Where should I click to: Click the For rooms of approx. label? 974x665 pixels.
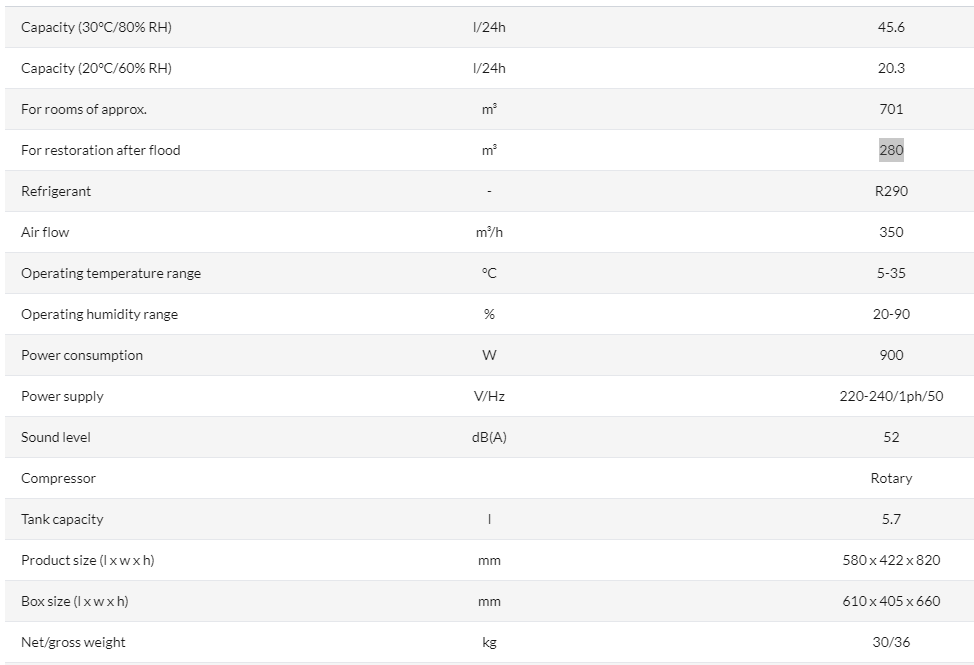[x=84, y=109]
